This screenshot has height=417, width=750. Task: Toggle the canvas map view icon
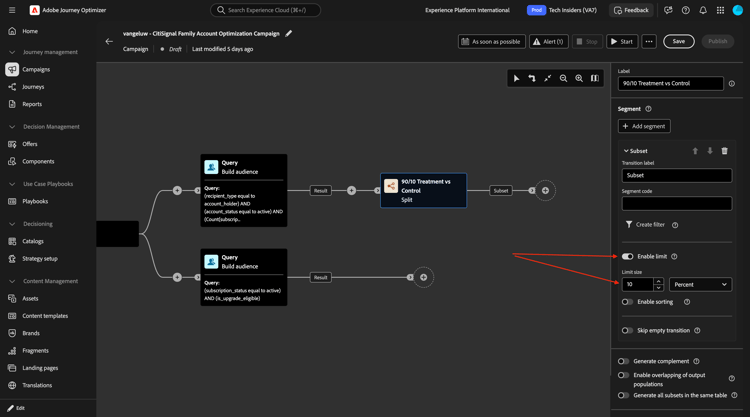pyautogui.click(x=595, y=78)
